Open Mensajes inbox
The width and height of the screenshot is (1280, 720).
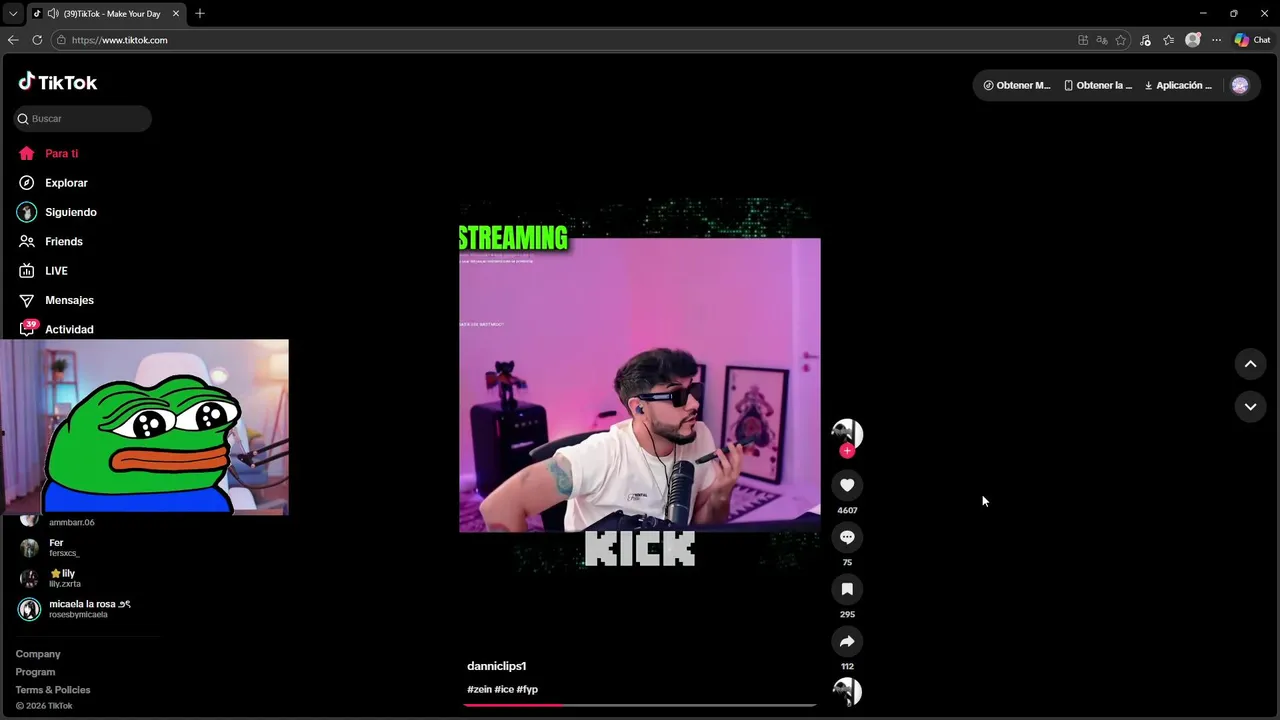coord(69,300)
